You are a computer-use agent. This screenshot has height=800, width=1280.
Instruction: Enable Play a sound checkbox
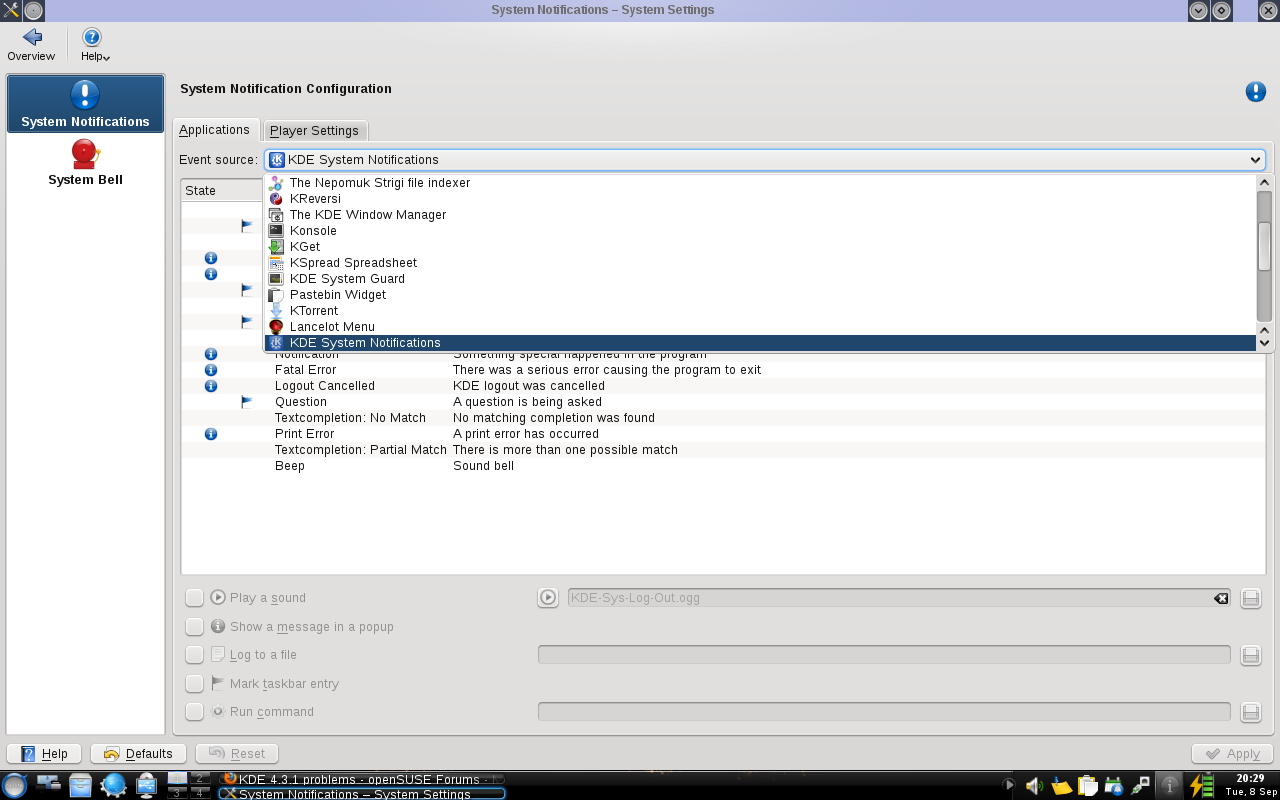click(x=194, y=598)
